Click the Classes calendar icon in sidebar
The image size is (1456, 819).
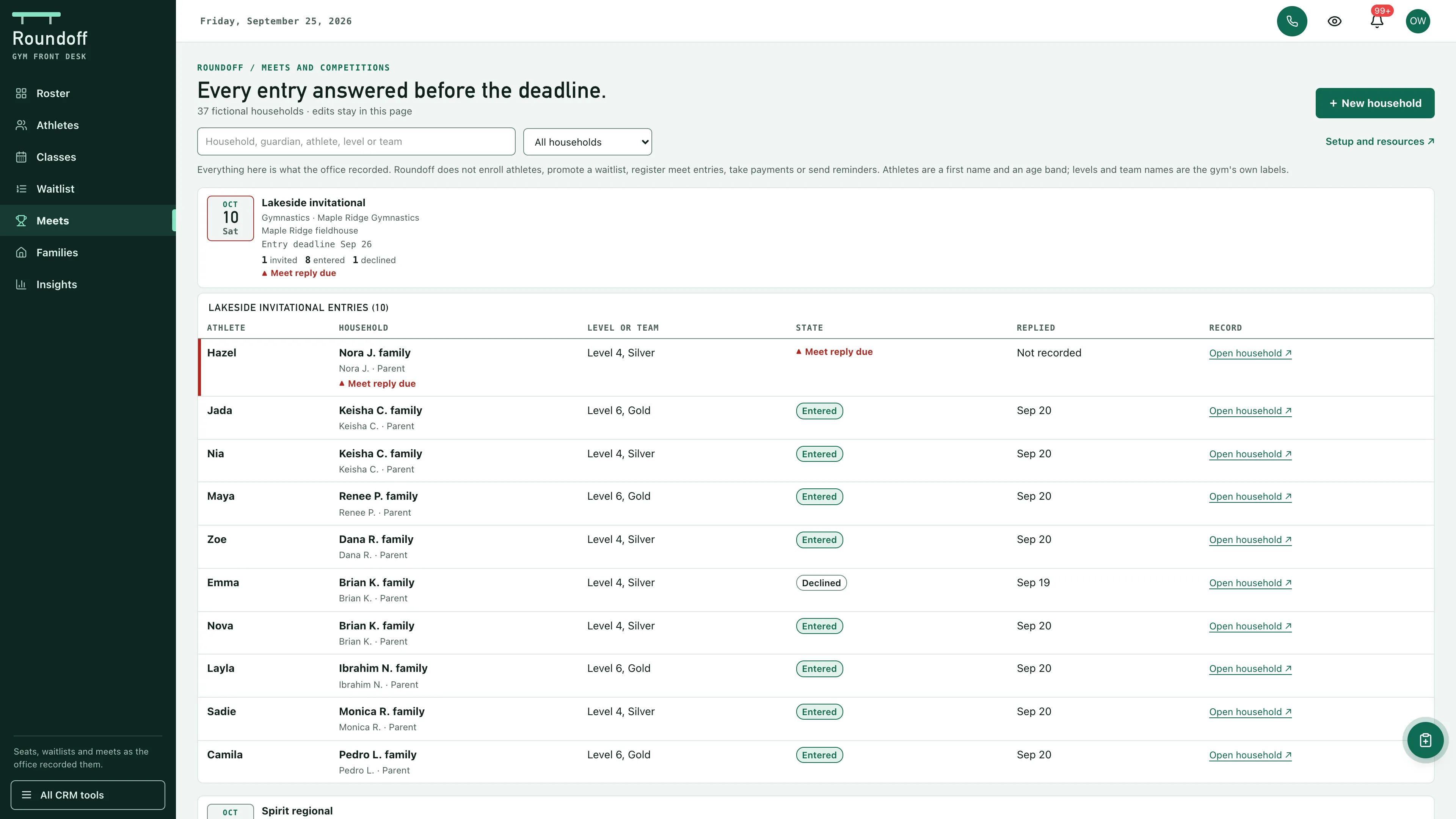pos(22,157)
